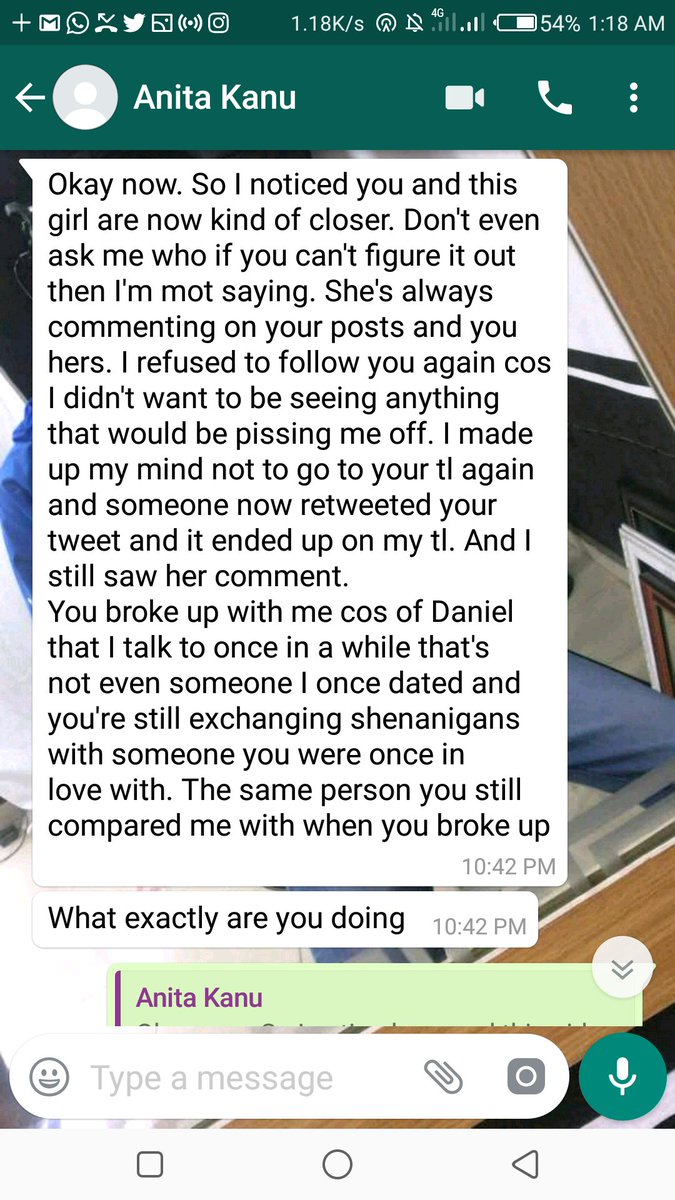Tap Android back triangle button
The image size is (675, 1200).
[525, 1164]
